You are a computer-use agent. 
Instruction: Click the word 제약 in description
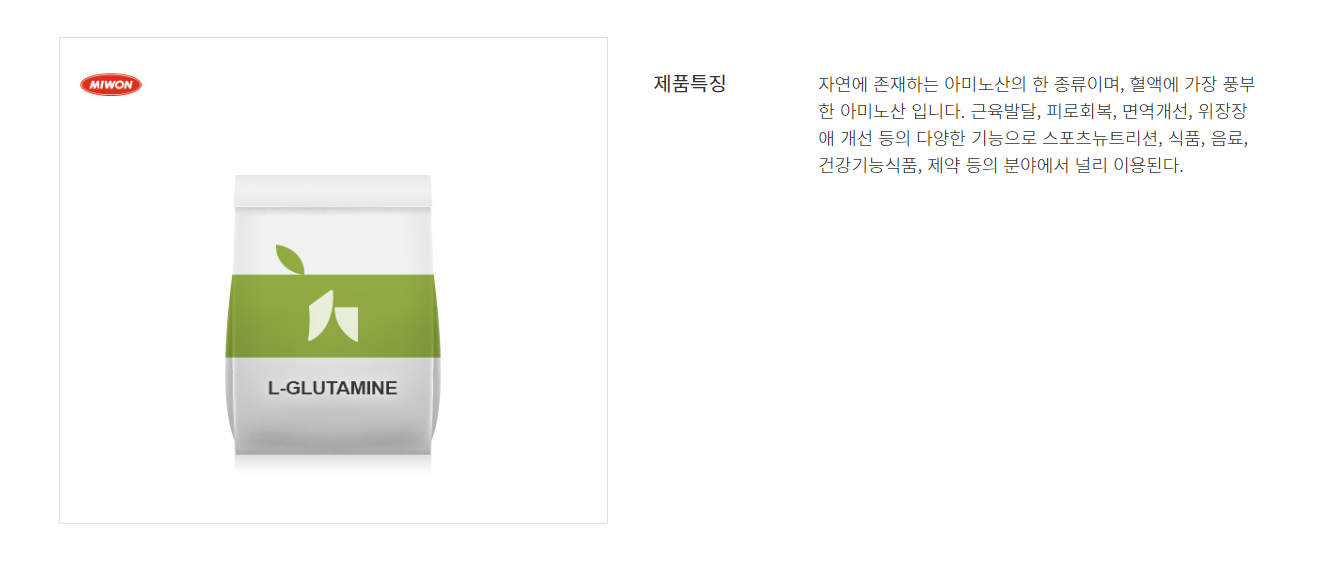coord(942,165)
